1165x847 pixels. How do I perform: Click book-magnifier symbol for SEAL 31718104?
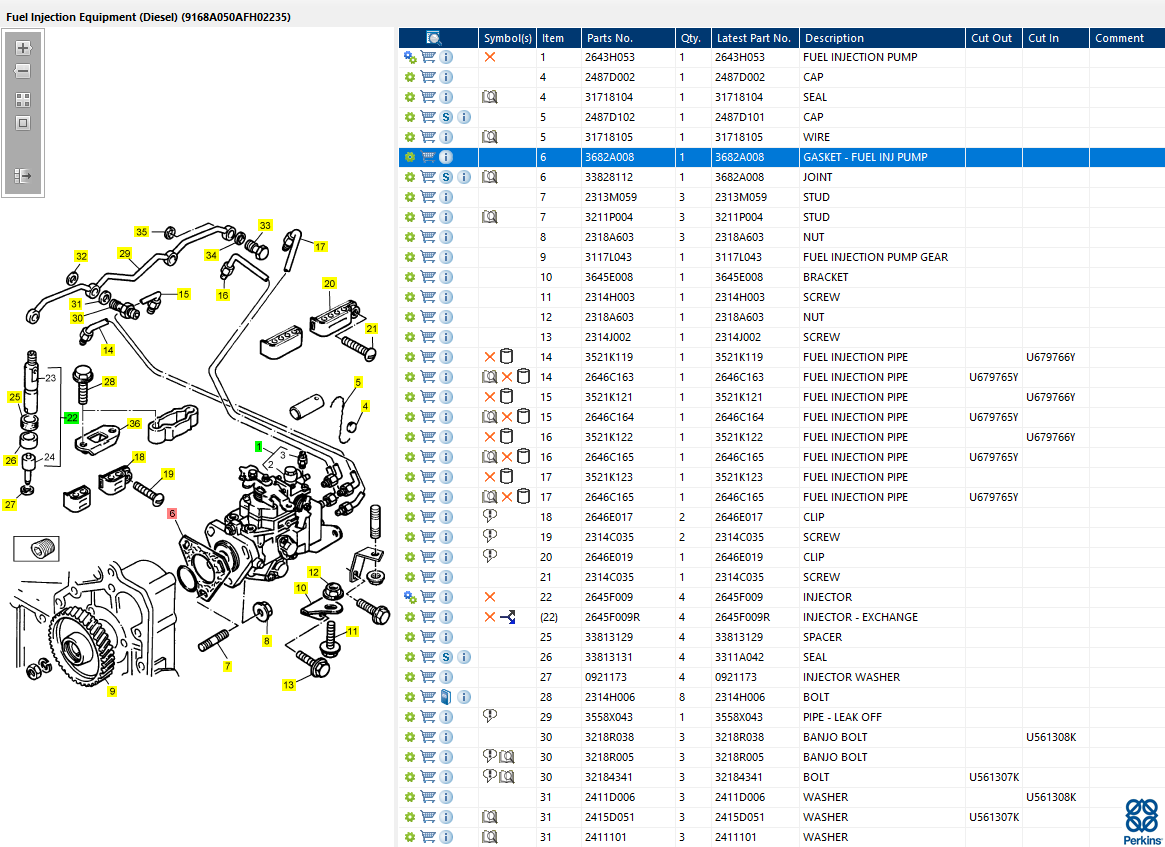tap(490, 97)
